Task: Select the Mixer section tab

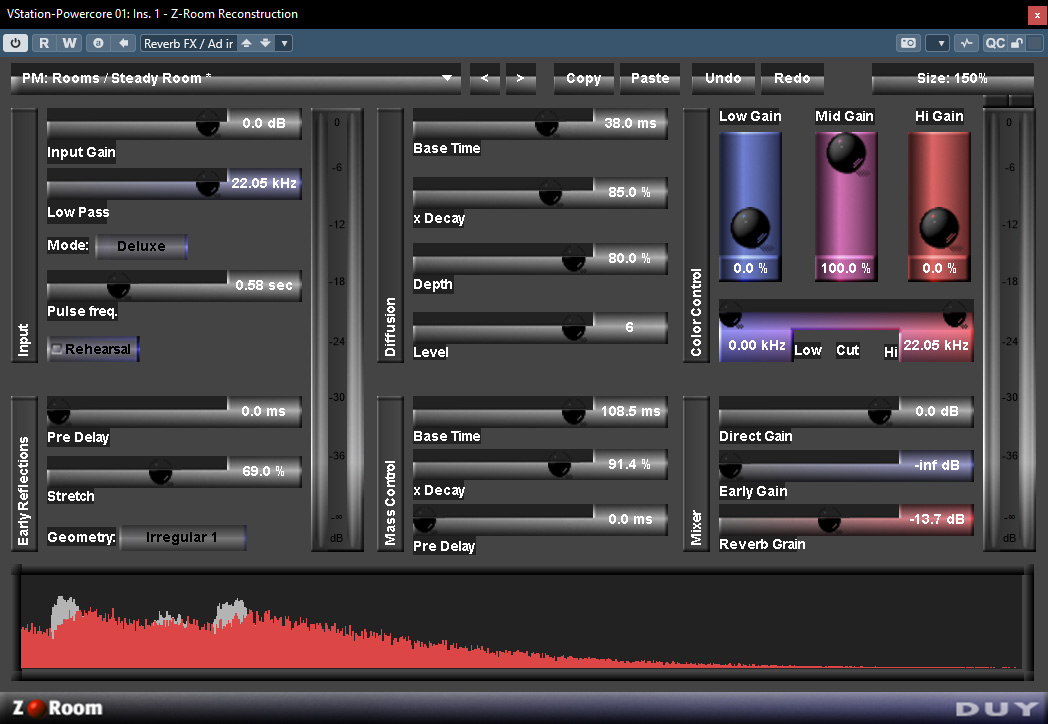Action: (696, 473)
